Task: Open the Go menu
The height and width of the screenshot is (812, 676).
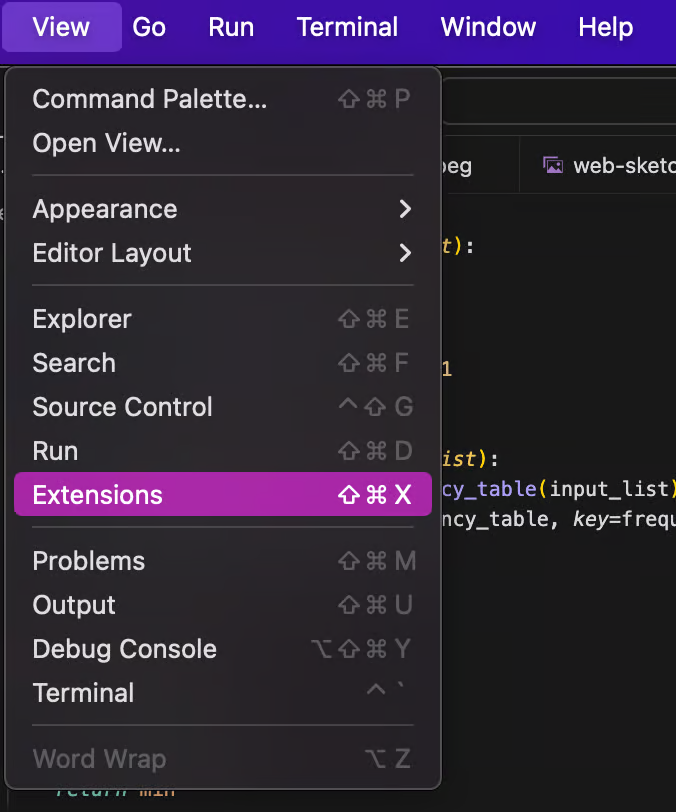Action: [149, 27]
